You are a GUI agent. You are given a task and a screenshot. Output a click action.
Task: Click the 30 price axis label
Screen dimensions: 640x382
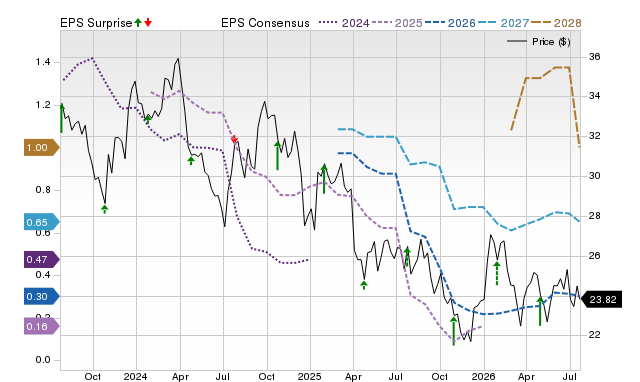[595, 176]
